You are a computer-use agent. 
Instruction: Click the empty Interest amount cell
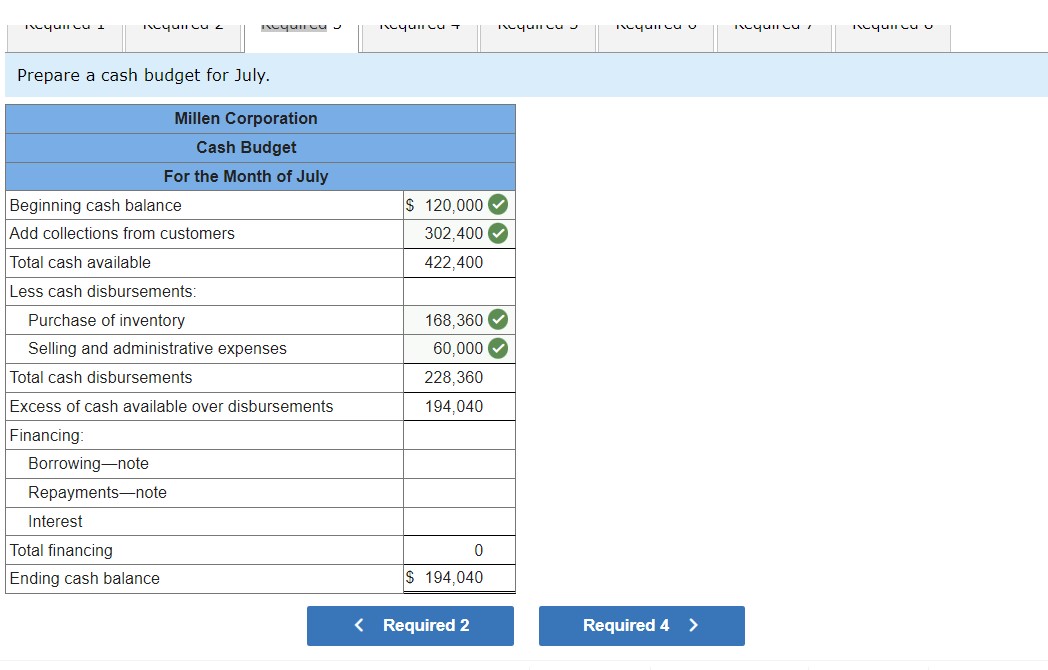point(459,522)
